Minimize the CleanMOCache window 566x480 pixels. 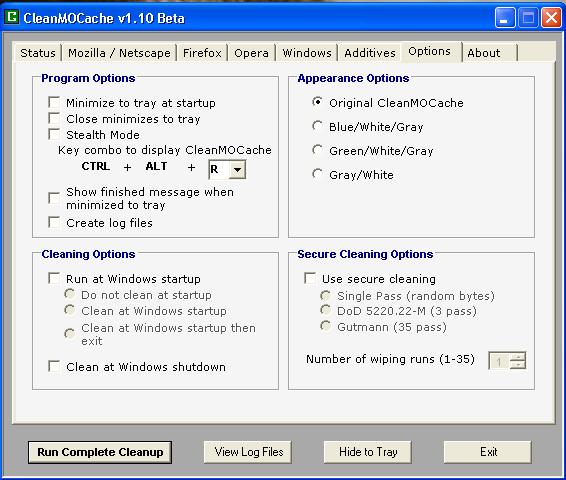tap(505, 17)
